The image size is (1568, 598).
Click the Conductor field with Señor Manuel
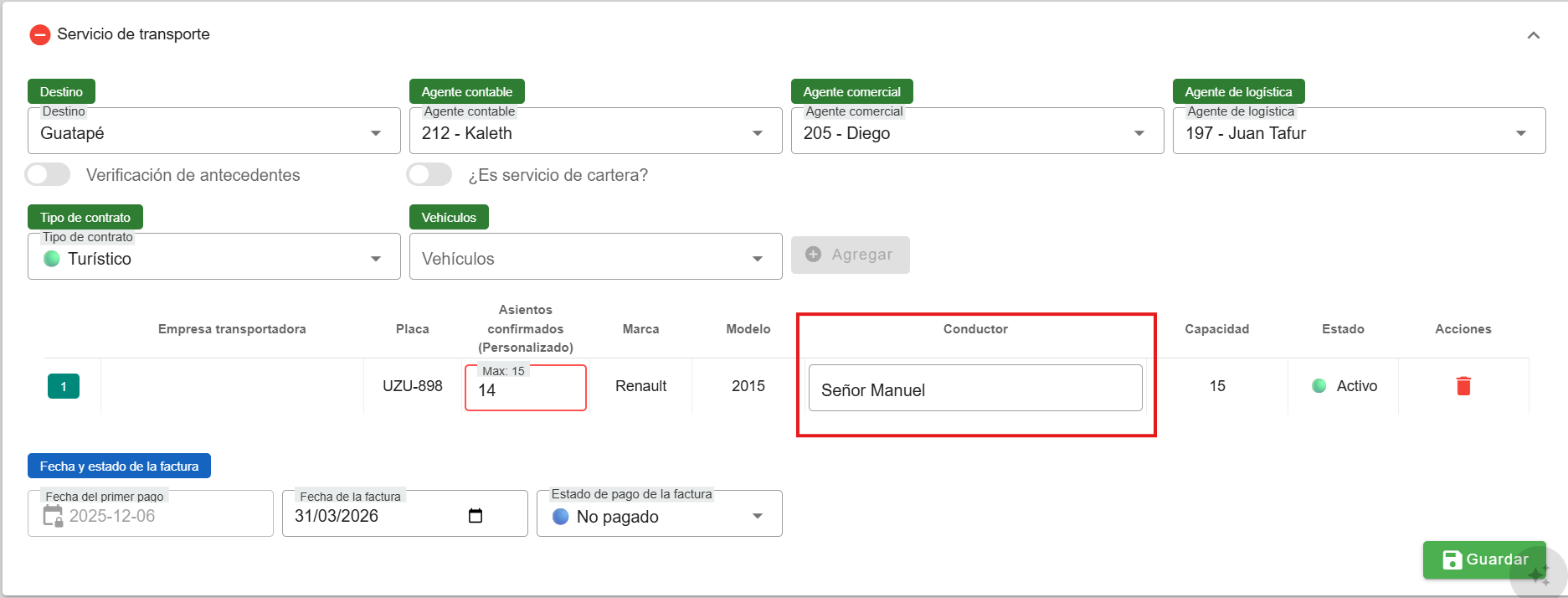click(974, 389)
